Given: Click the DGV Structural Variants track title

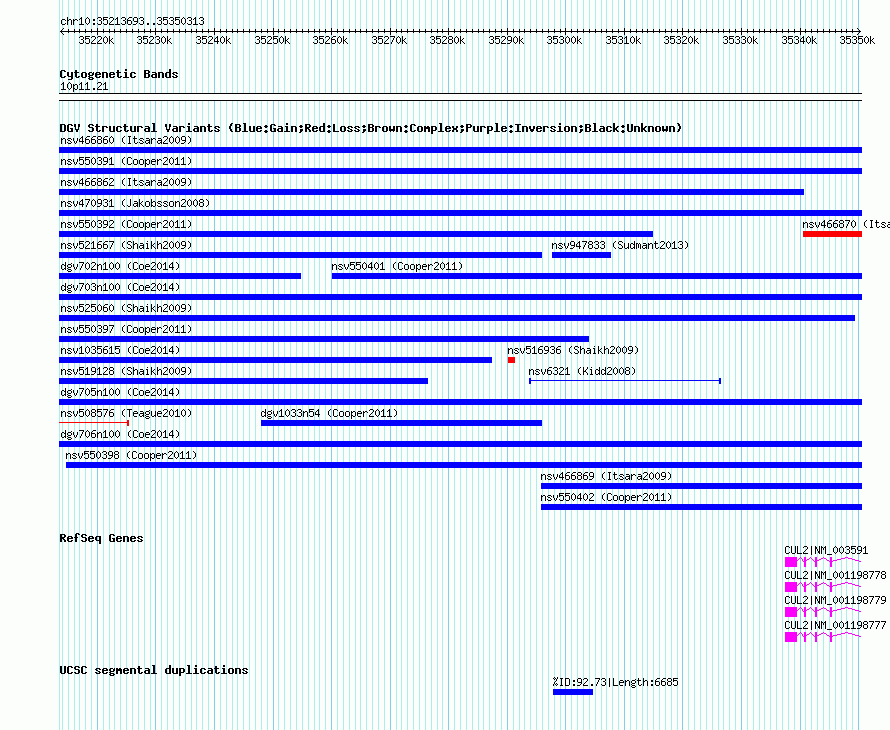Looking at the screenshot, I should (x=371, y=128).
